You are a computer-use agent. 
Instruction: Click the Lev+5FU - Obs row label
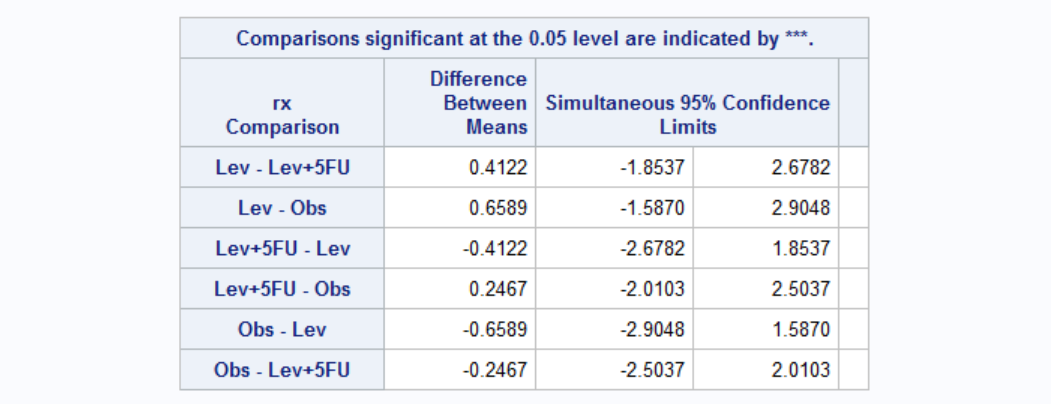282,289
